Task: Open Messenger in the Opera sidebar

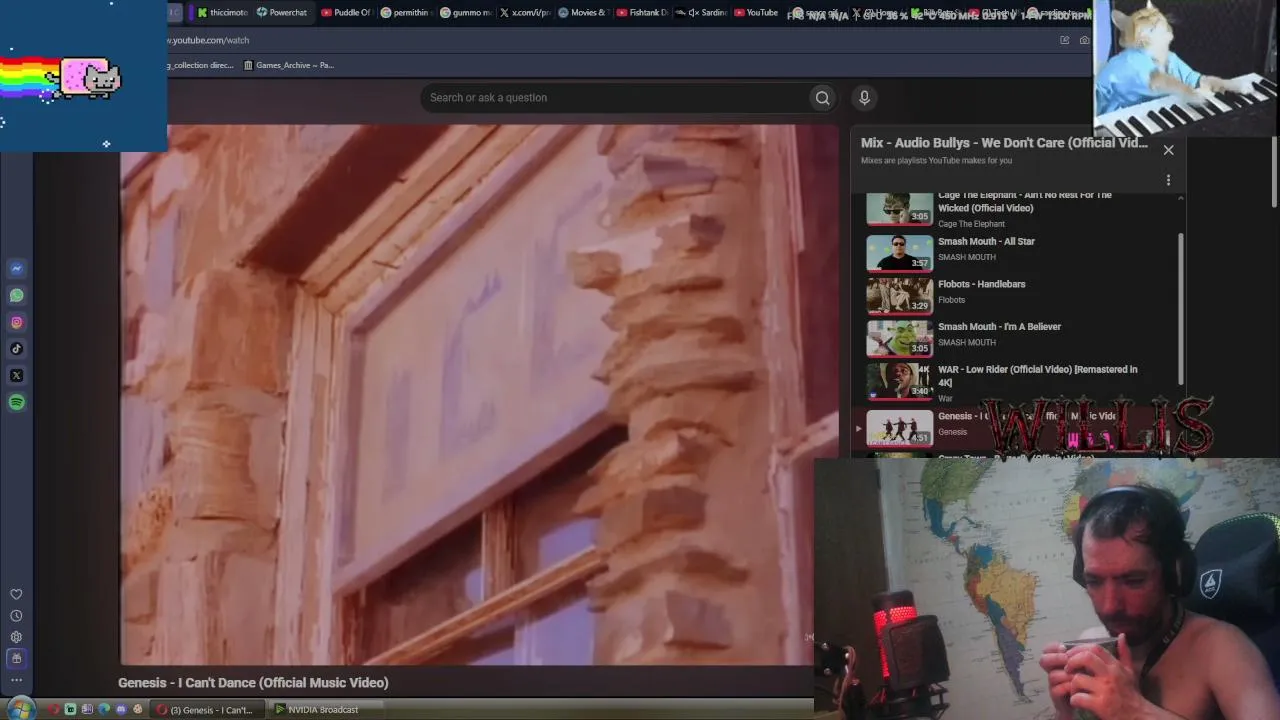Action: (x=17, y=268)
